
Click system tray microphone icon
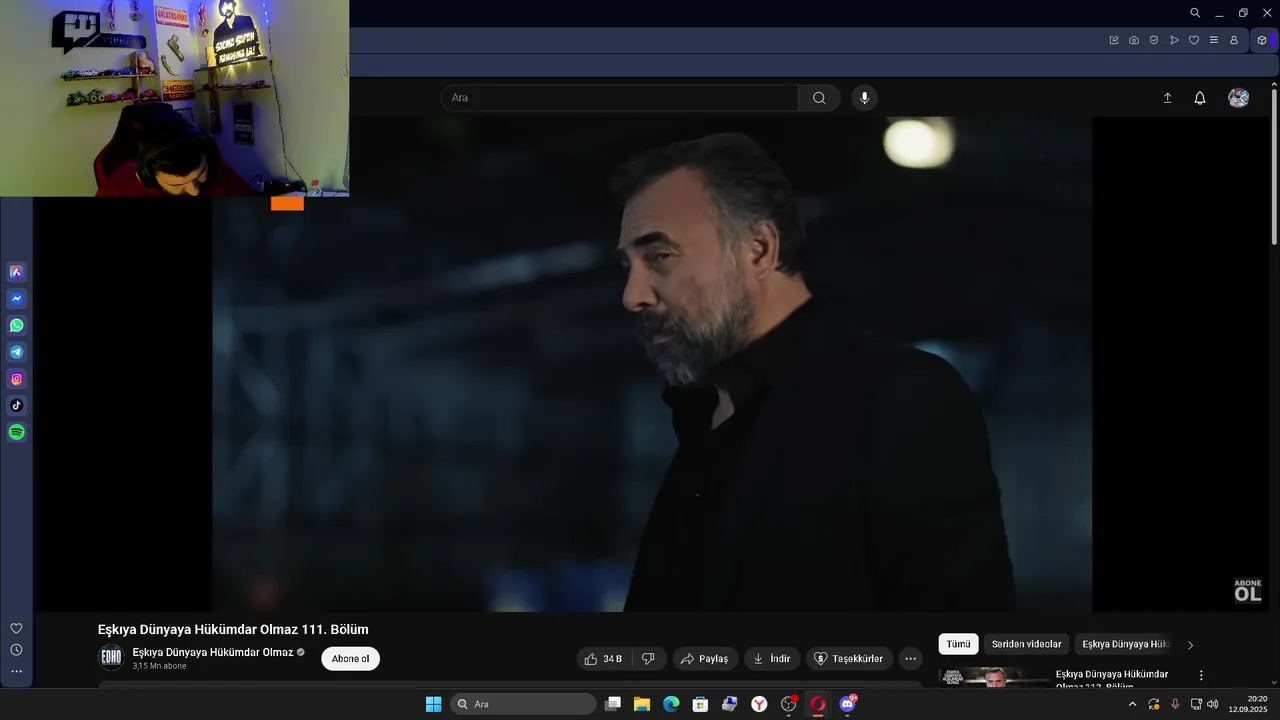(1175, 704)
